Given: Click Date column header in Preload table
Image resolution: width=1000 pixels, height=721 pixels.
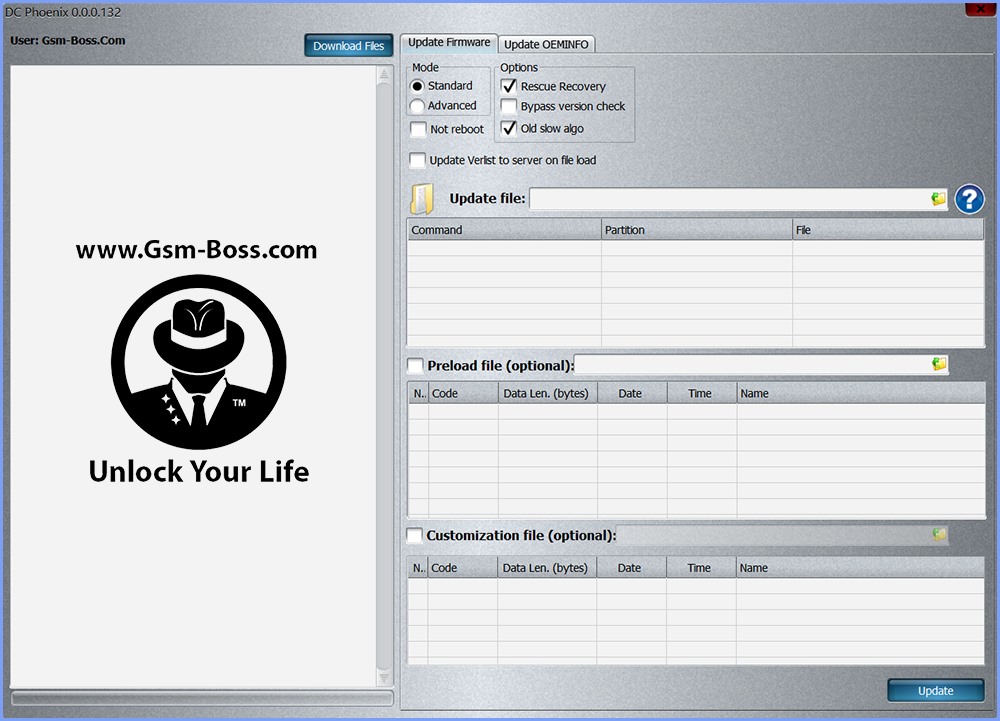Looking at the screenshot, I should coord(632,393).
